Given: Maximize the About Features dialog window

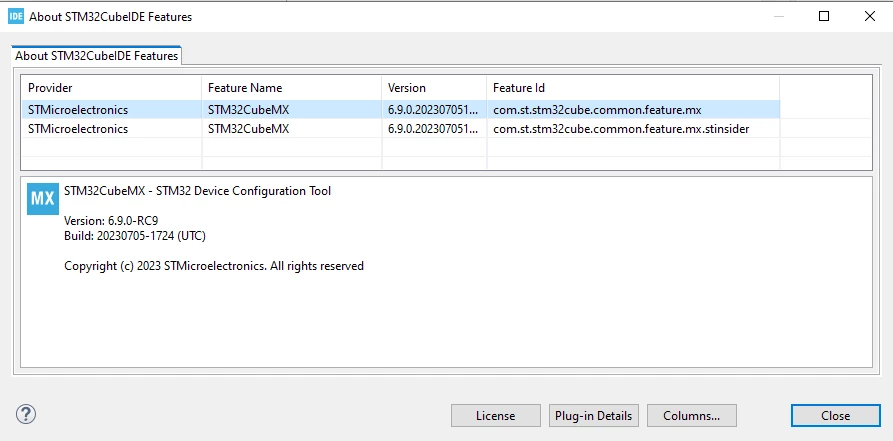Looking at the screenshot, I should click(824, 17).
